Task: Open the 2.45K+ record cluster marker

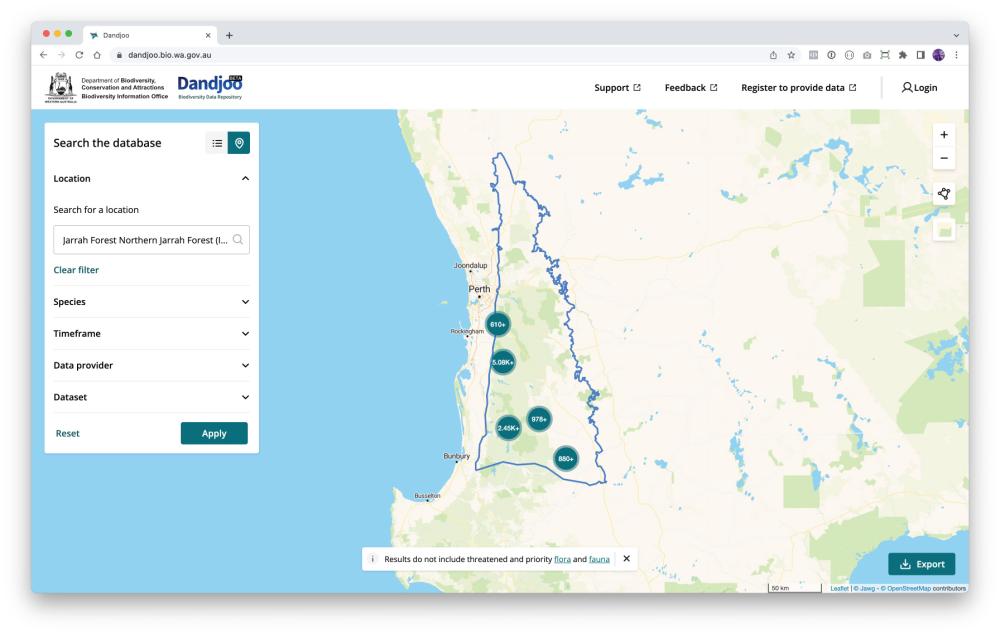Action: [x=508, y=428]
